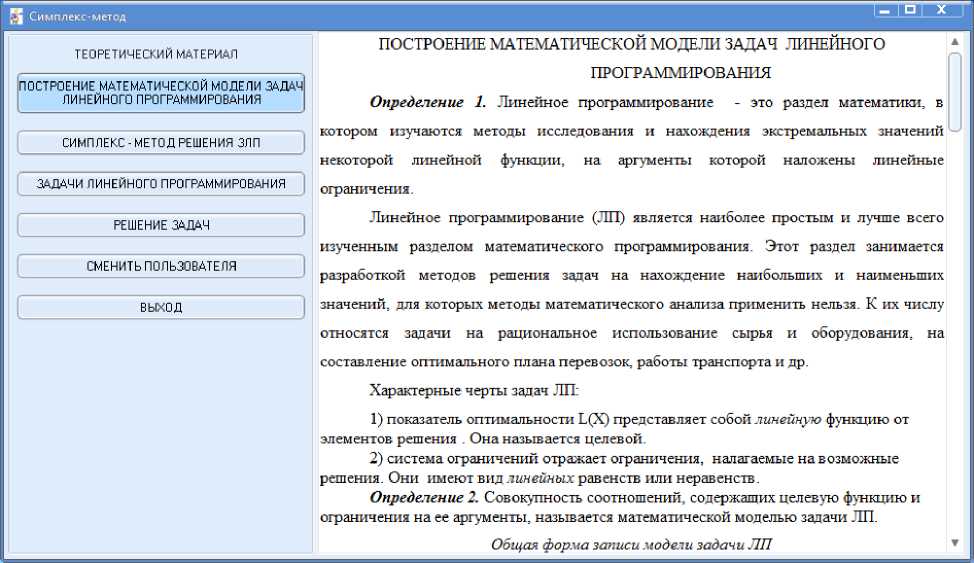The width and height of the screenshot is (974, 563).
Task: Click 'Характерные черты задач ЛП:' line
Action: click(474, 390)
